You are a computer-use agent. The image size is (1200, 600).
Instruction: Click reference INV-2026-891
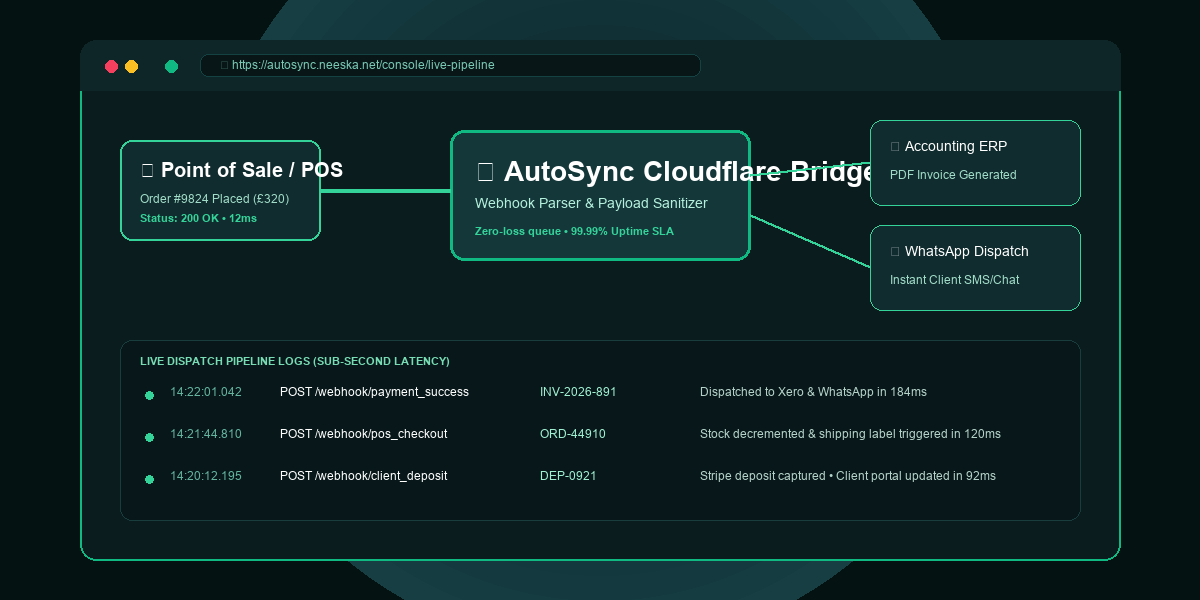pyautogui.click(x=578, y=392)
